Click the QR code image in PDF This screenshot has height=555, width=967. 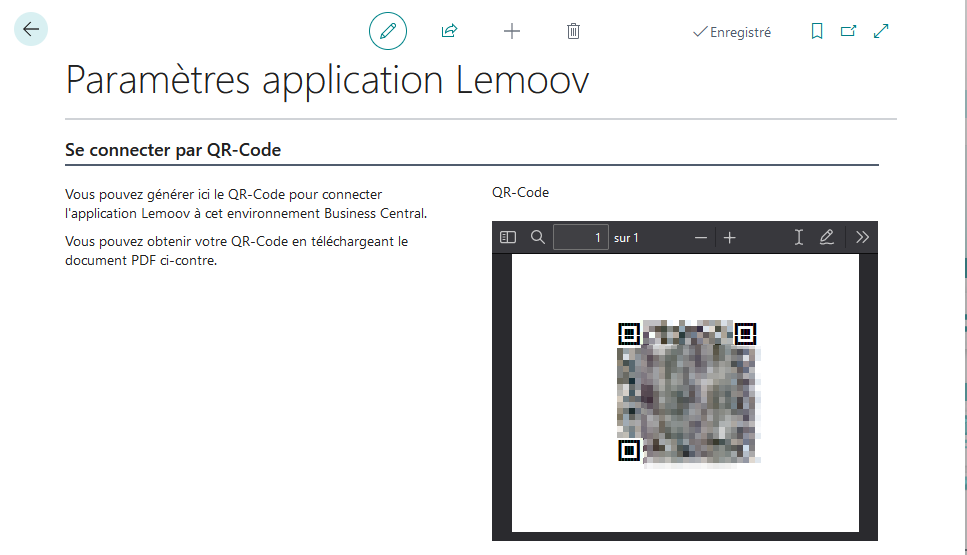tap(689, 392)
